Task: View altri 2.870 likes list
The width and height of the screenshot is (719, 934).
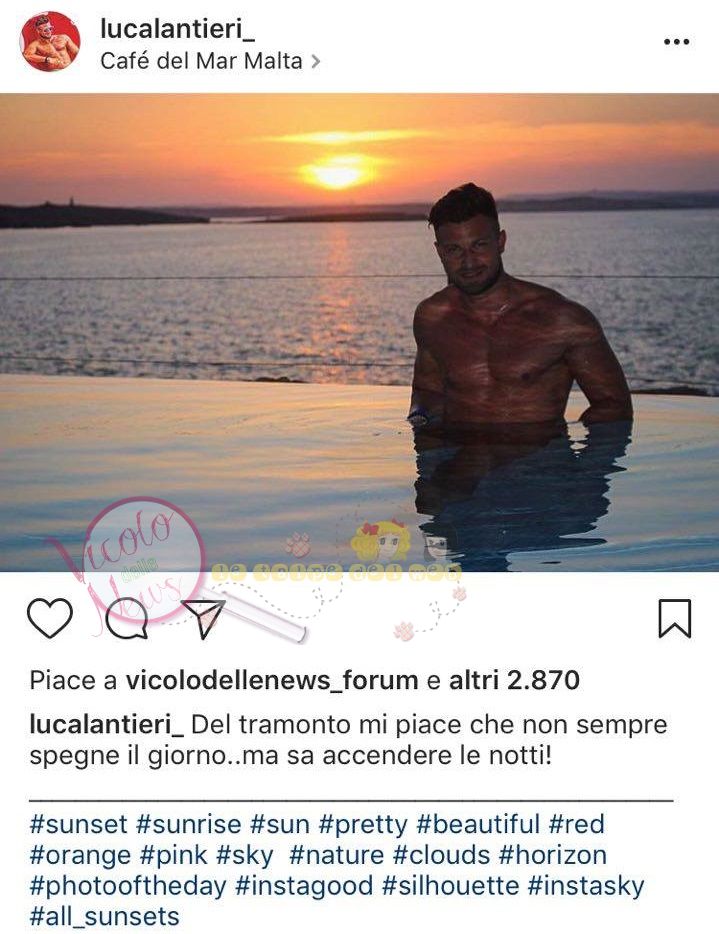Action: 514,680
